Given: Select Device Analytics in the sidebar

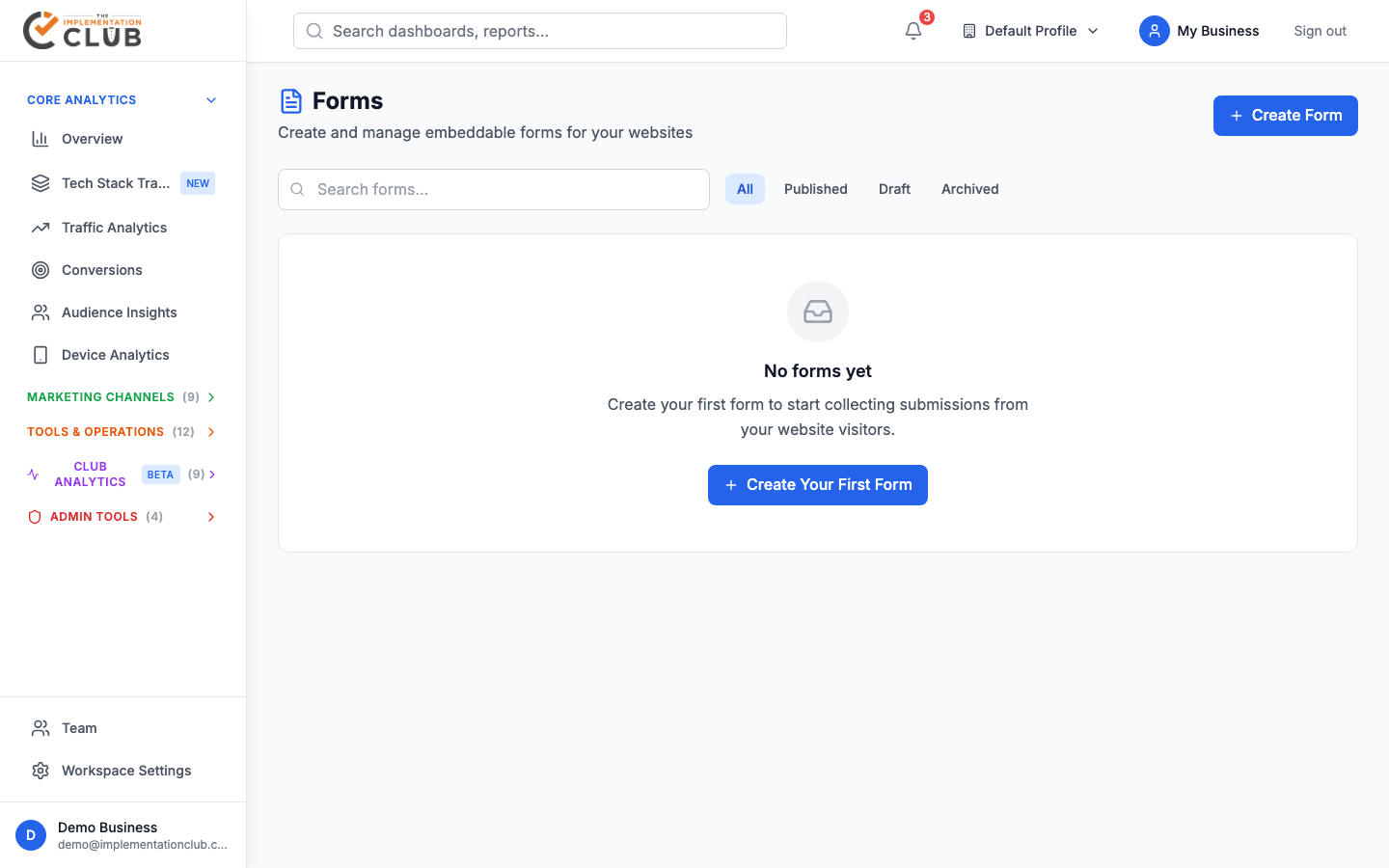Looking at the screenshot, I should 115,354.
